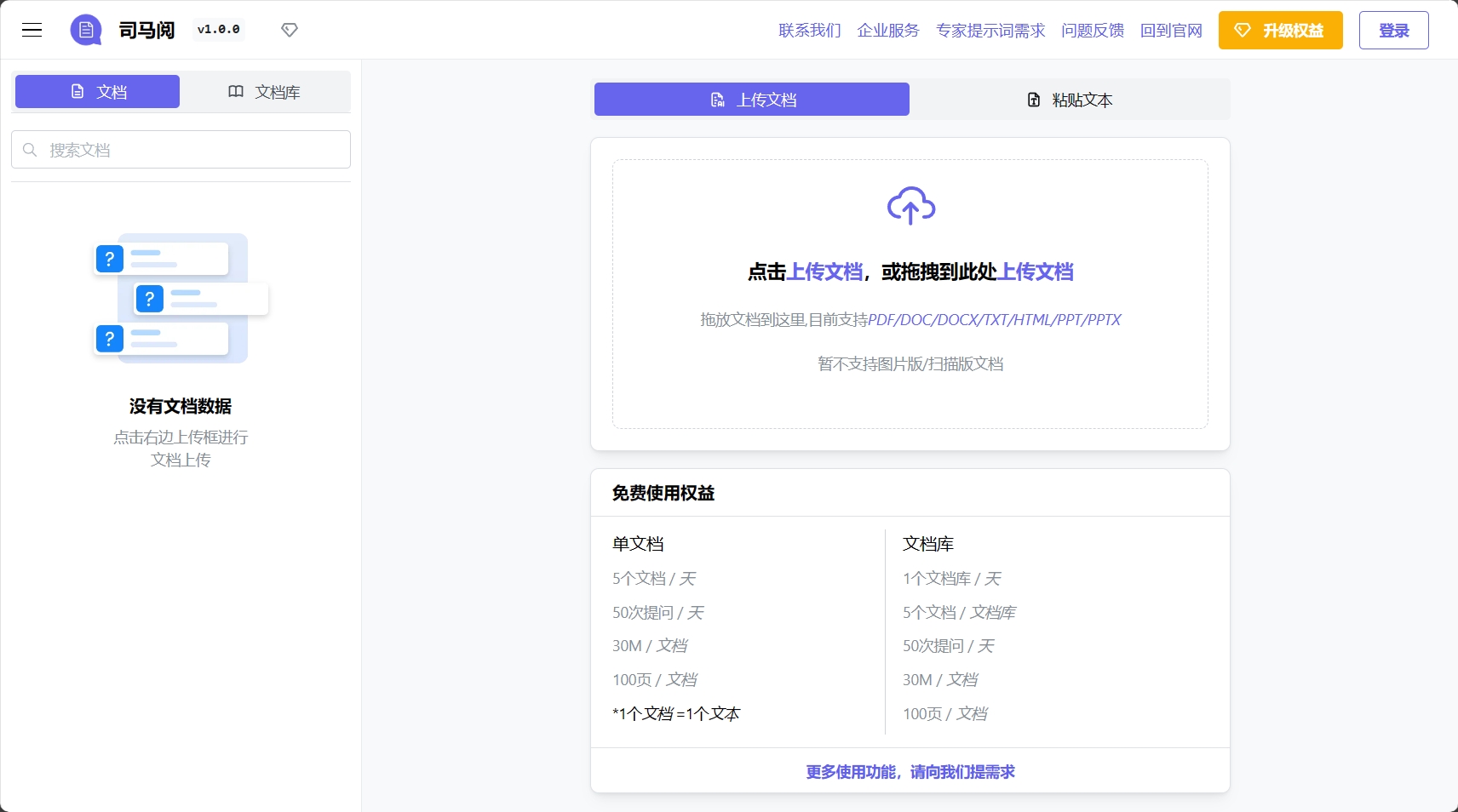The image size is (1458, 812).
Task: Focus the 搜索文档 search field
Action: [181, 150]
